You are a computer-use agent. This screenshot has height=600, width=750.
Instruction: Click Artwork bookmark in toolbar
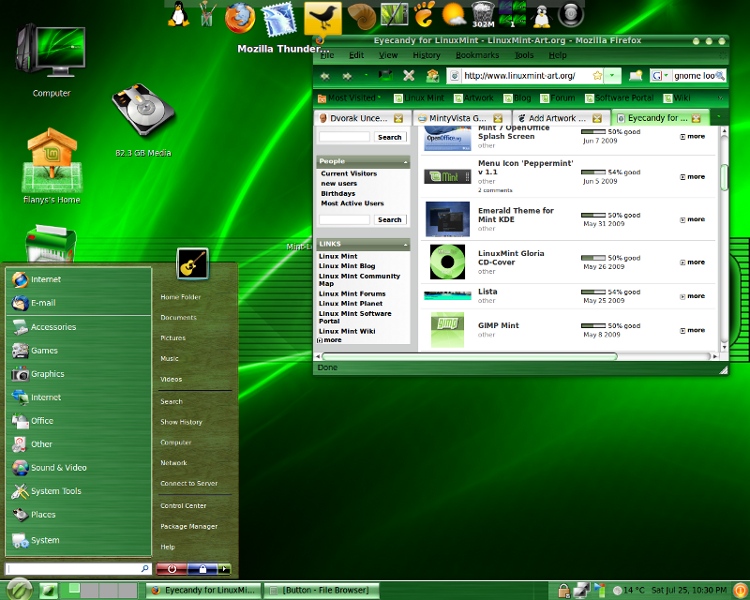pos(474,98)
